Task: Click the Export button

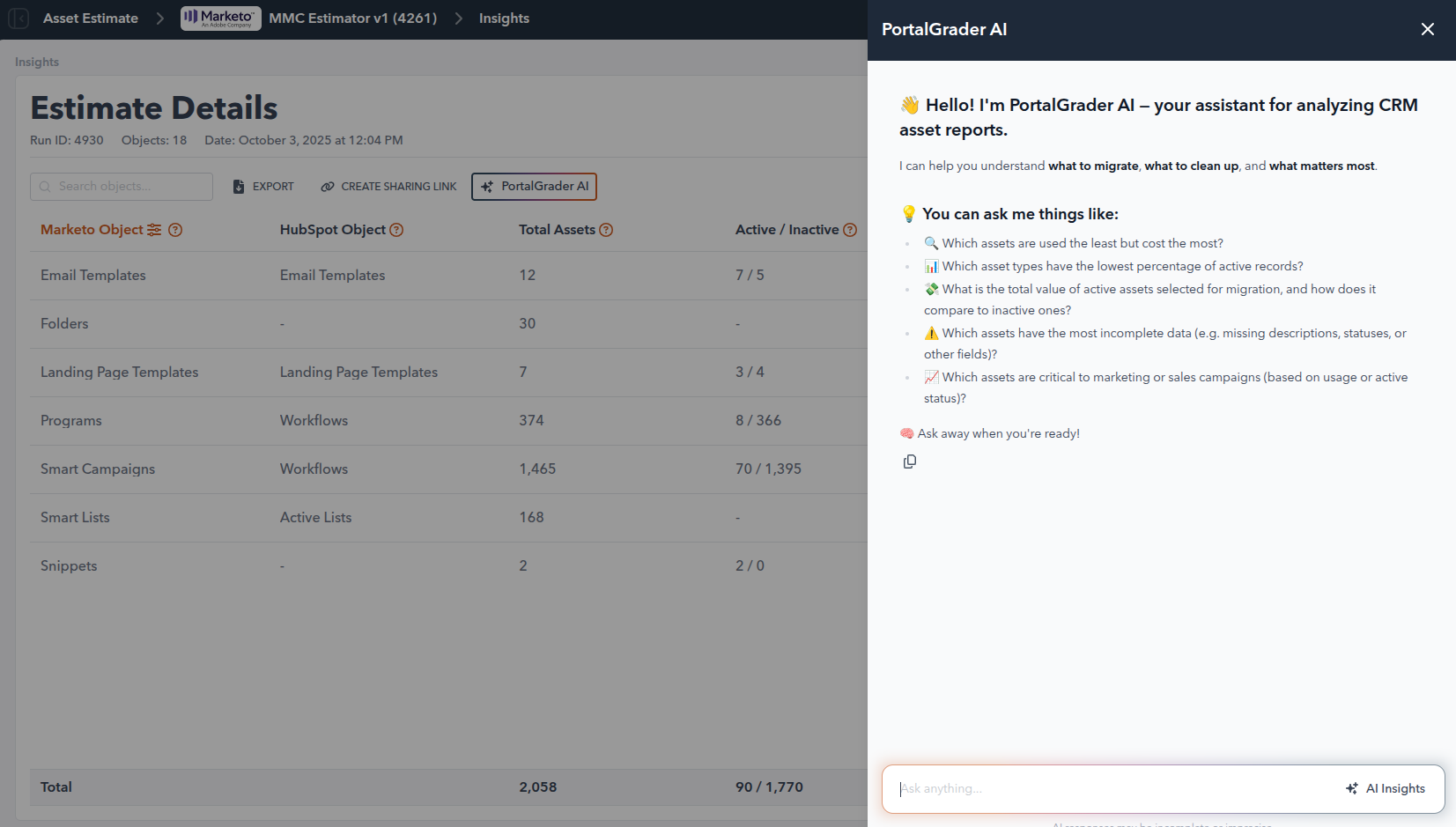Action: click(x=263, y=187)
